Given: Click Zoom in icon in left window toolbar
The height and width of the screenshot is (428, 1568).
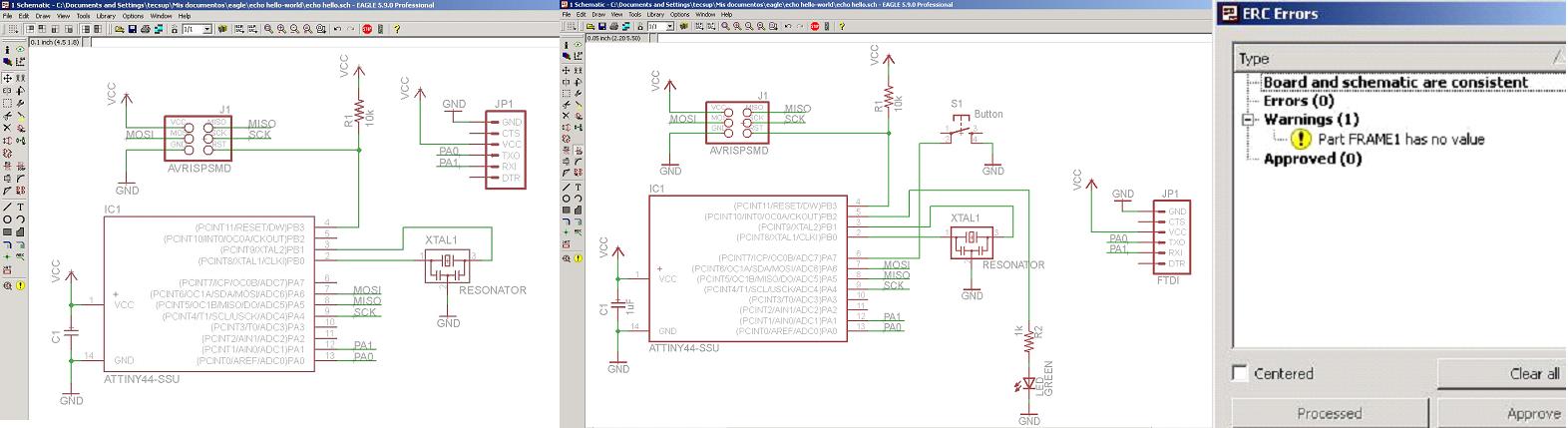Looking at the screenshot, I should click(281, 29).
